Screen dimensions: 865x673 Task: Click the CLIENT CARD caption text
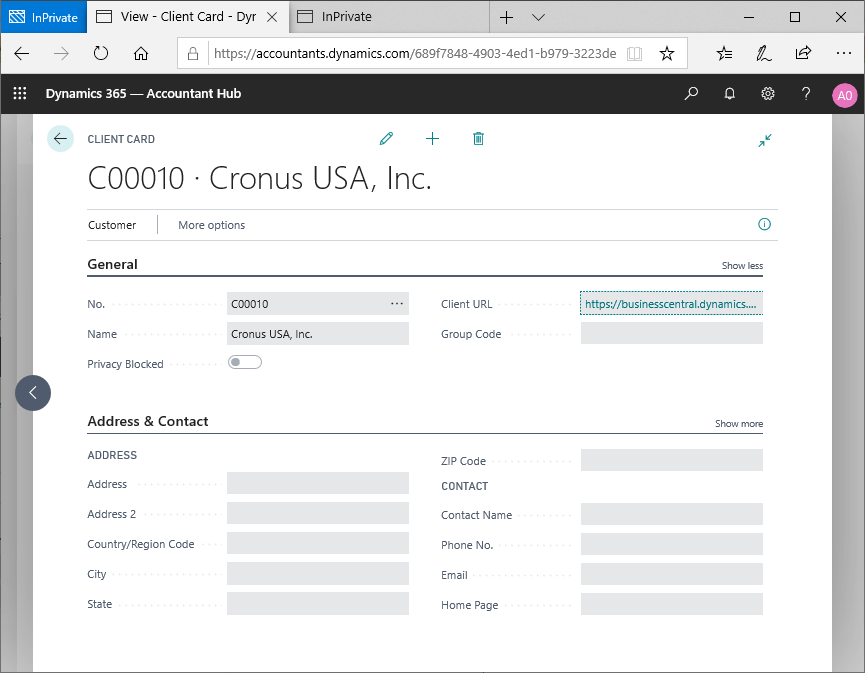121,139
